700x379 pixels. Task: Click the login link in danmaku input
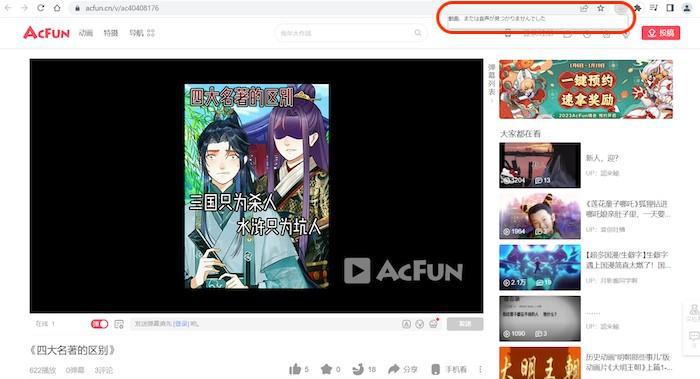[181, 324]
